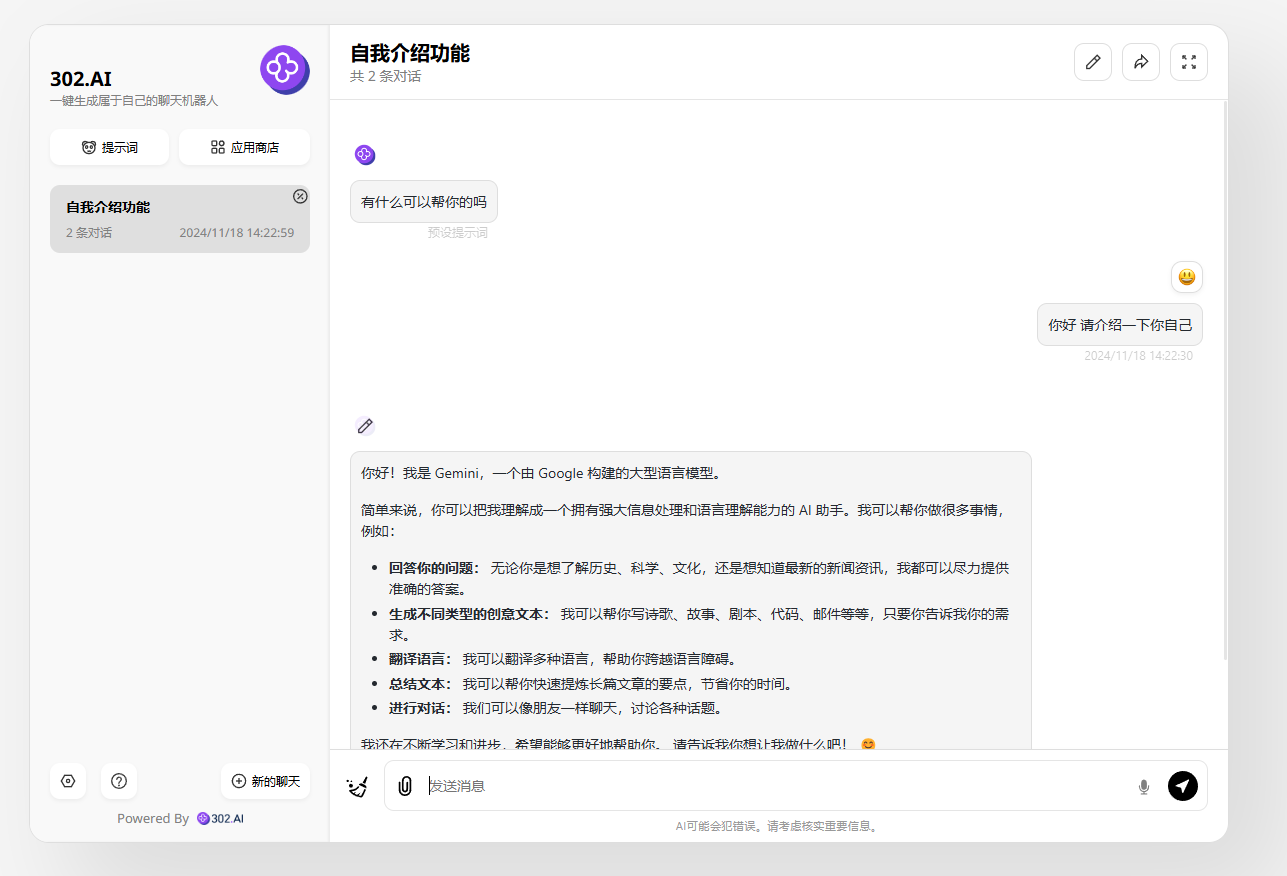The height and width of the screenshot is (876, 1287).
Task: Click the 有什么可以帮你的吗 greeting bubble
Action: point(424,202)
